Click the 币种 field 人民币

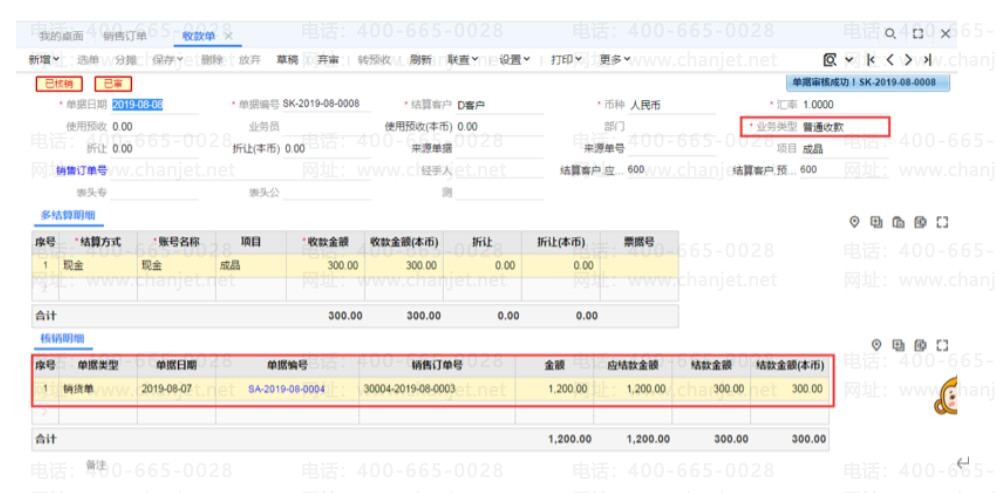(x=673, y=105)
